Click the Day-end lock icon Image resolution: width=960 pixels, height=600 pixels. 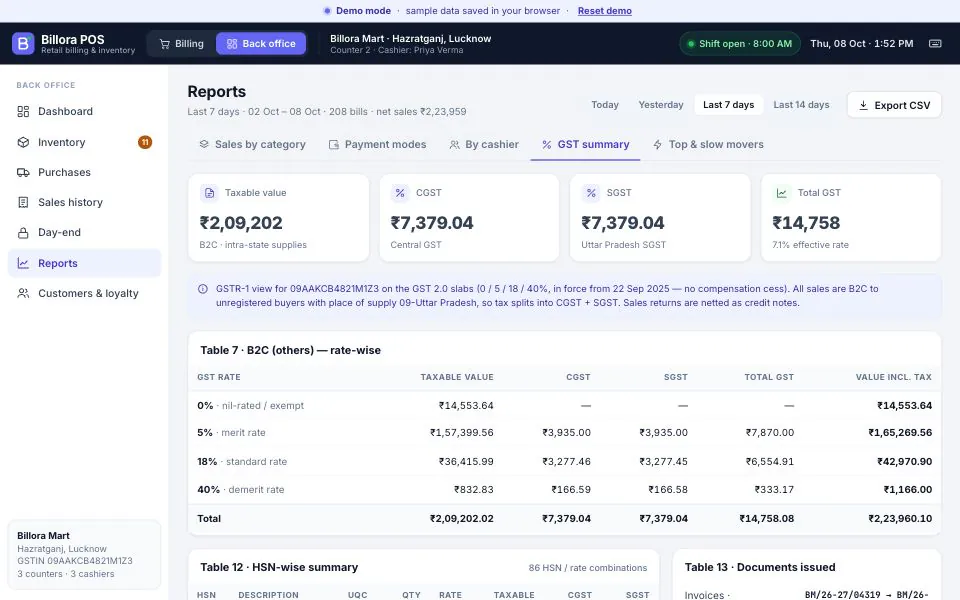[x=23, y=233]
